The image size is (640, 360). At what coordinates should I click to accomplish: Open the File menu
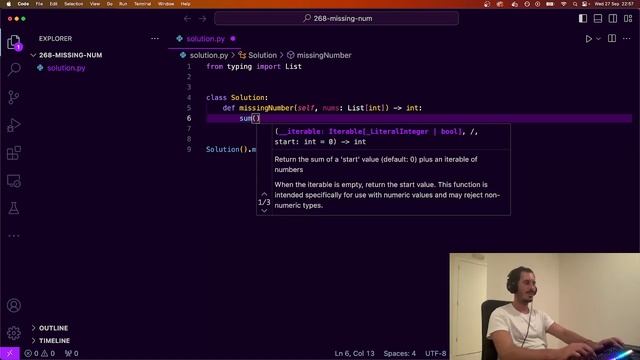point(39,4)
